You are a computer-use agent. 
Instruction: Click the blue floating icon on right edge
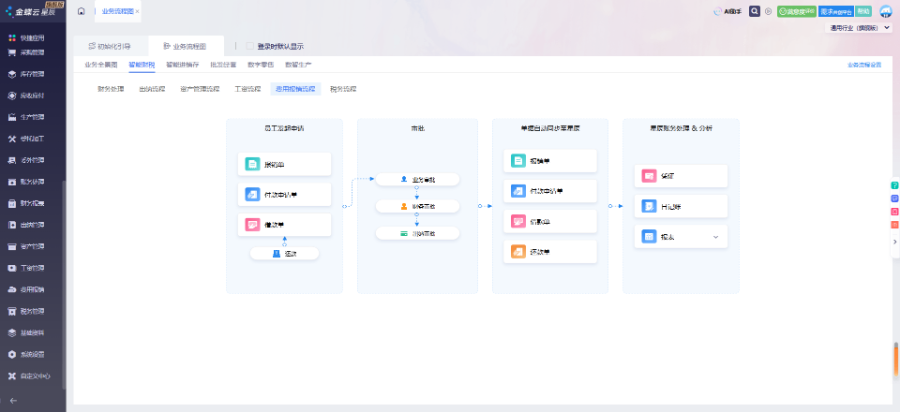894,199
